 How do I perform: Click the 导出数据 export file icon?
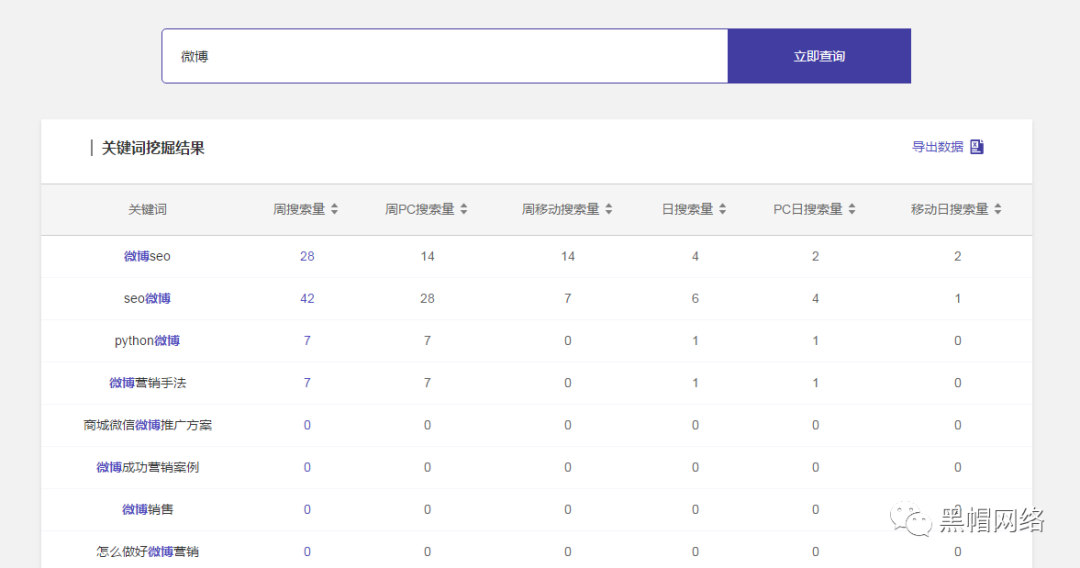(977, 147)
